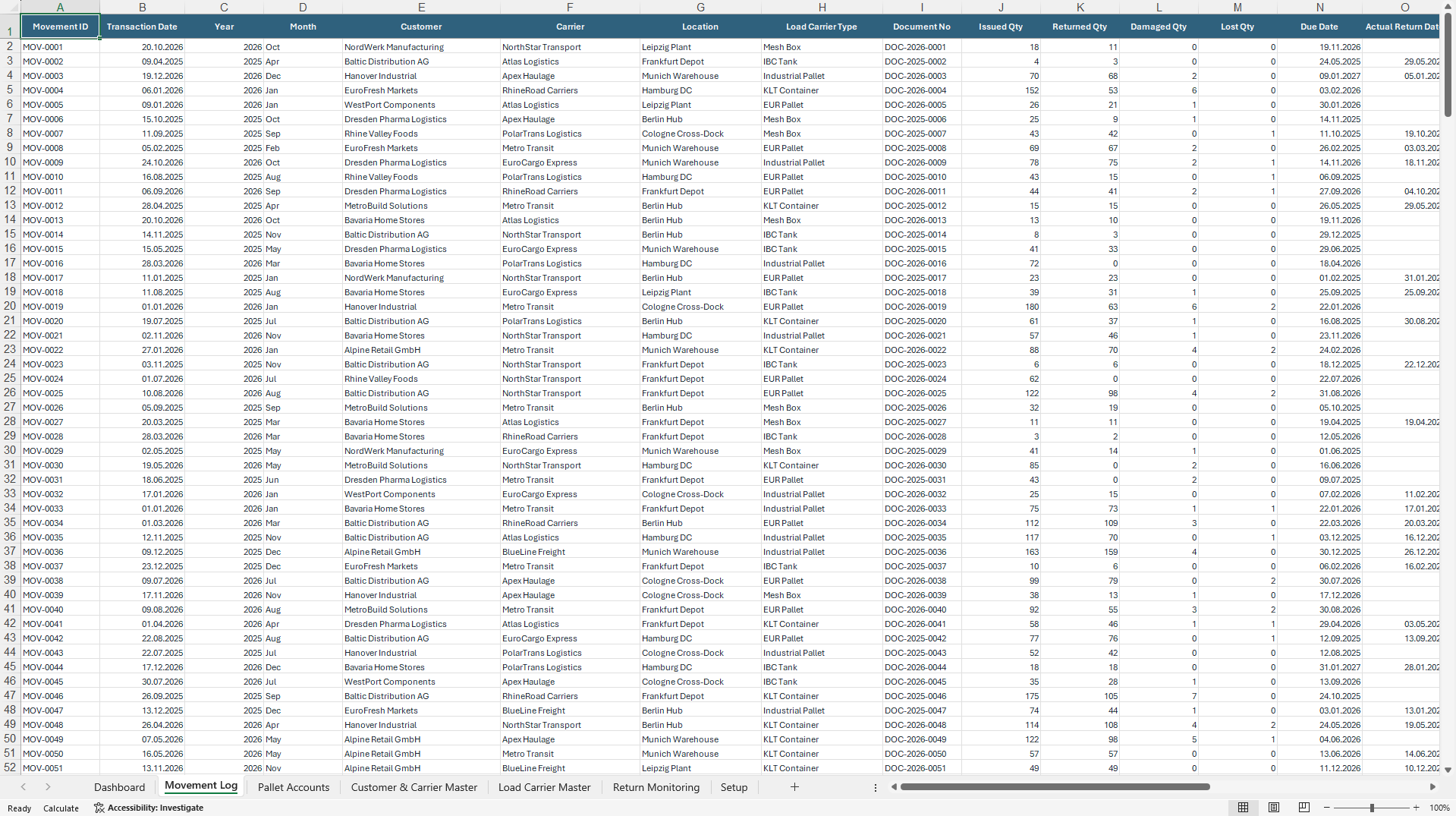Screen dimensions: 1456x816
Task: Click BlueLine Freight in row 37
Action: 570,552
